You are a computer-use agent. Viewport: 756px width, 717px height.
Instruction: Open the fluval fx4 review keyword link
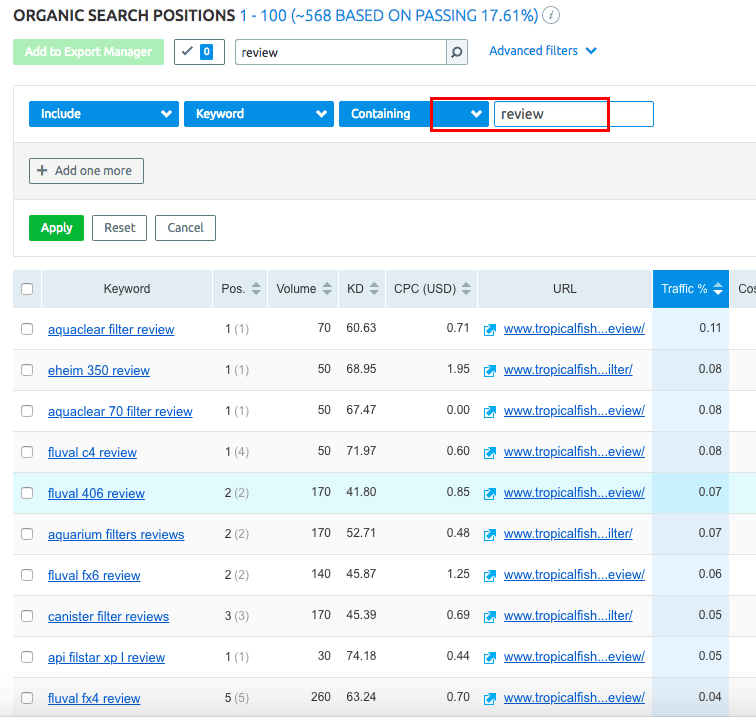[94, 698]
